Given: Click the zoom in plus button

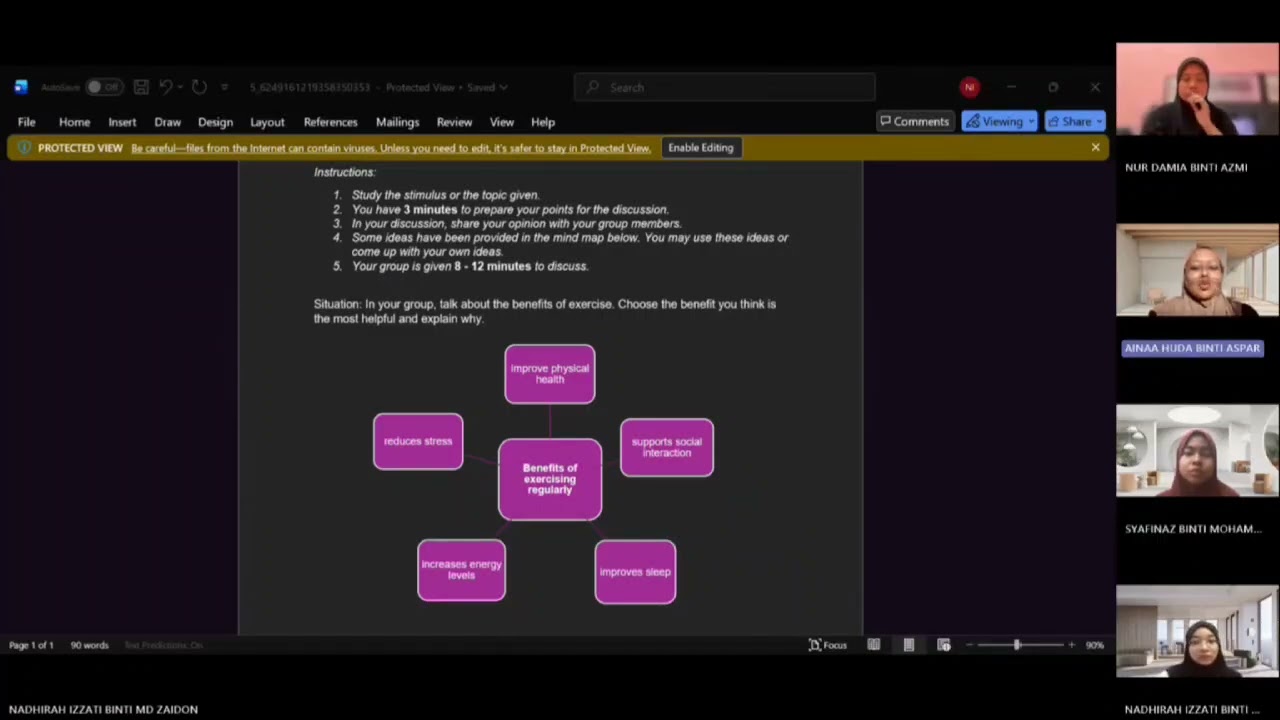Looking at the screenshot, I should (x=1071, y=645).
